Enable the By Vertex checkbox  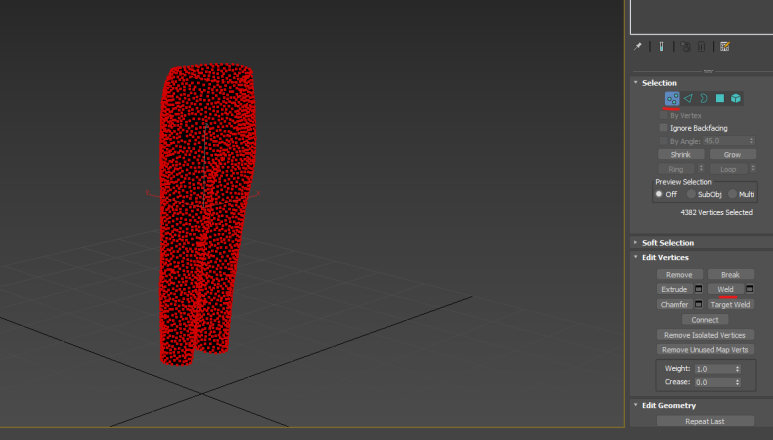(664, 115)
